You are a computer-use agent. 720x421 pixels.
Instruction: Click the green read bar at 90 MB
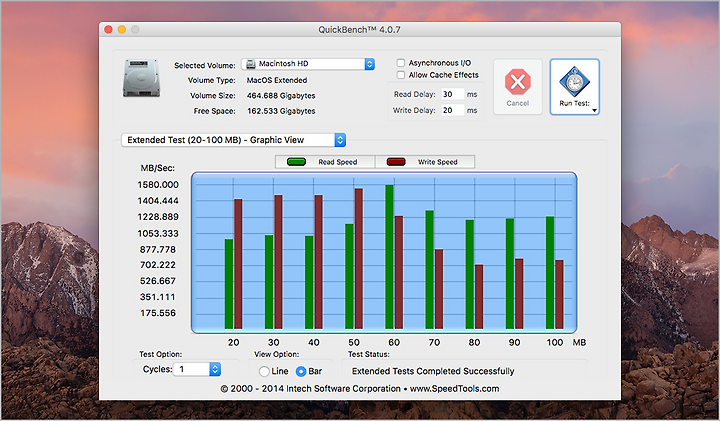tap(510, 274)
